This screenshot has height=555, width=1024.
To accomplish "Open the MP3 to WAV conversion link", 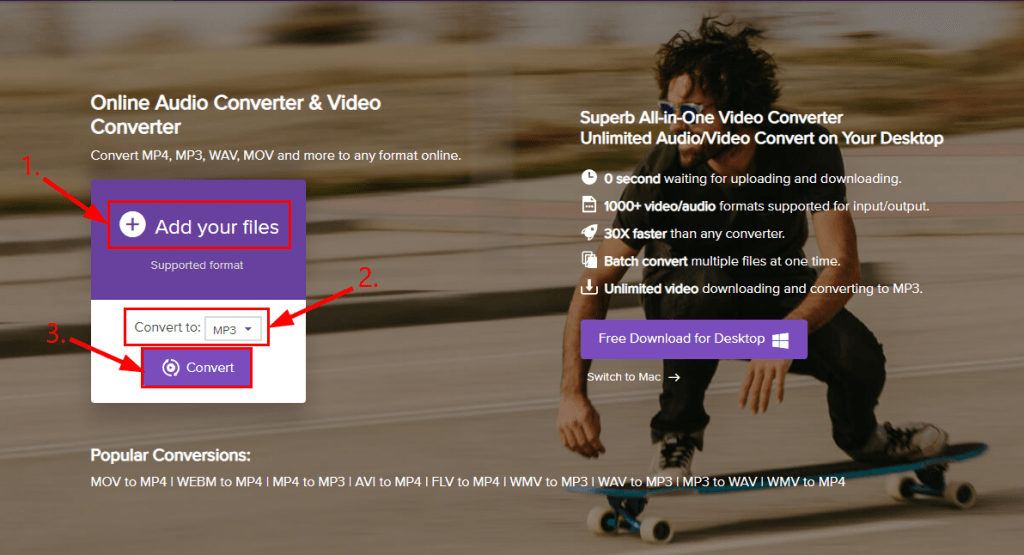I will tap(720, 482).
